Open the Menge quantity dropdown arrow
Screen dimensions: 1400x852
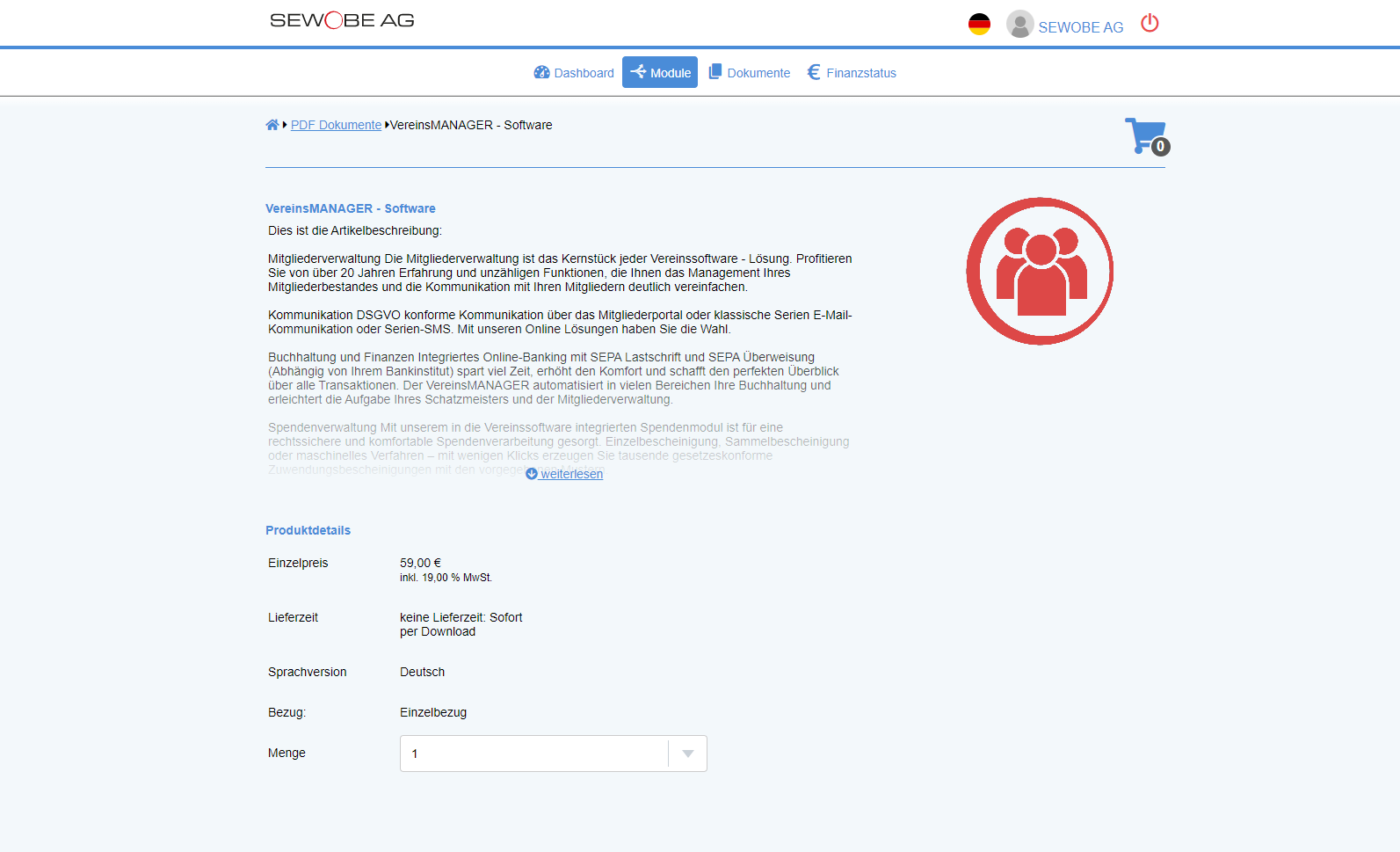[688, 754]
